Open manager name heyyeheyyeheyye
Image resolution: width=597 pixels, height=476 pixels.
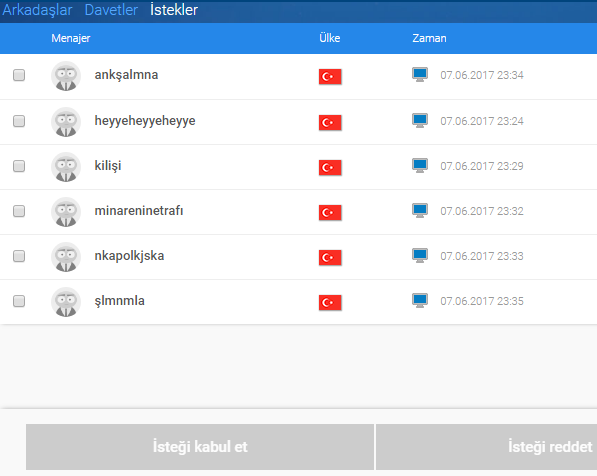click(145, 121)
